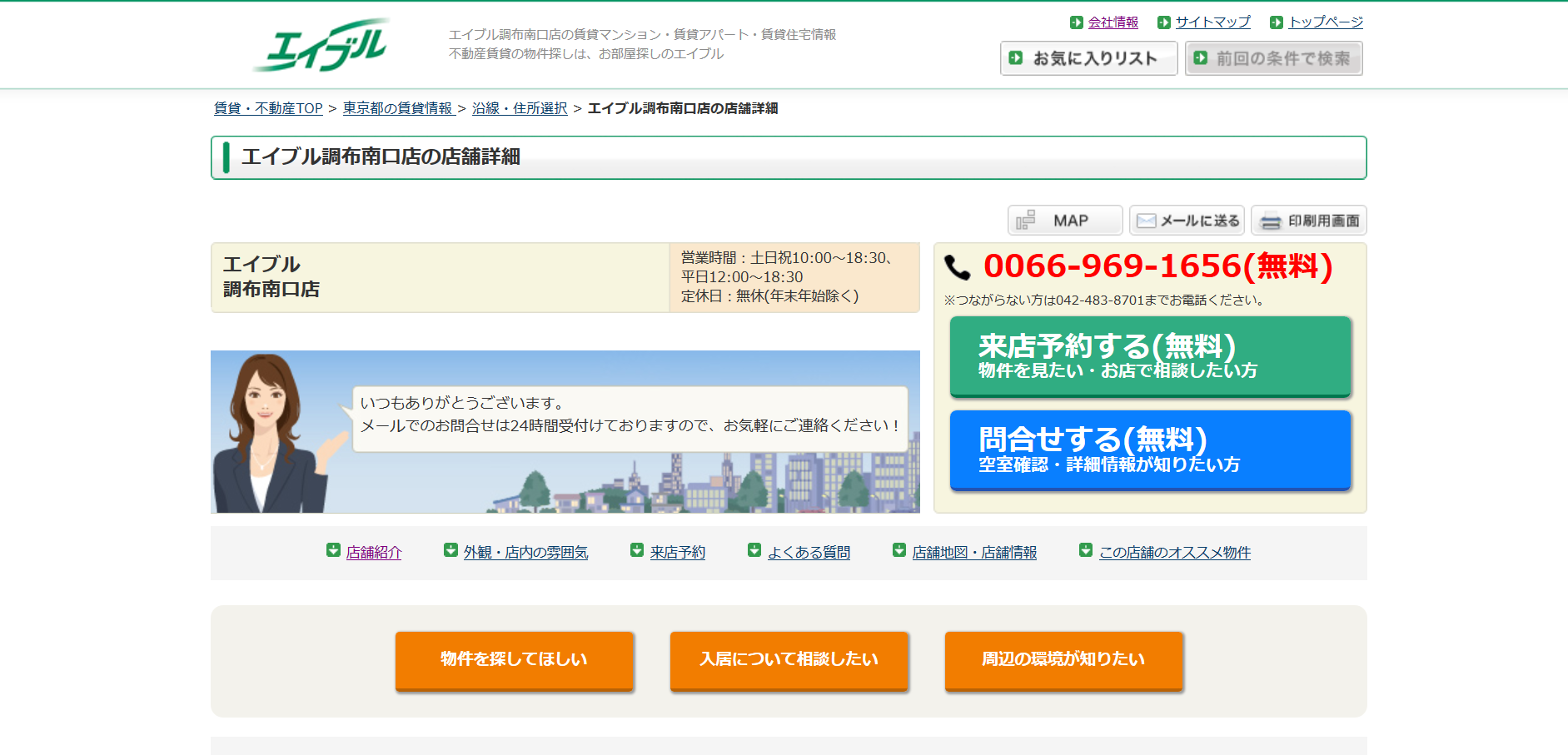Follow 東京都の賃貸情報 breadcrumb link
Screen dimensions: 1568x755
click(398, 108)
